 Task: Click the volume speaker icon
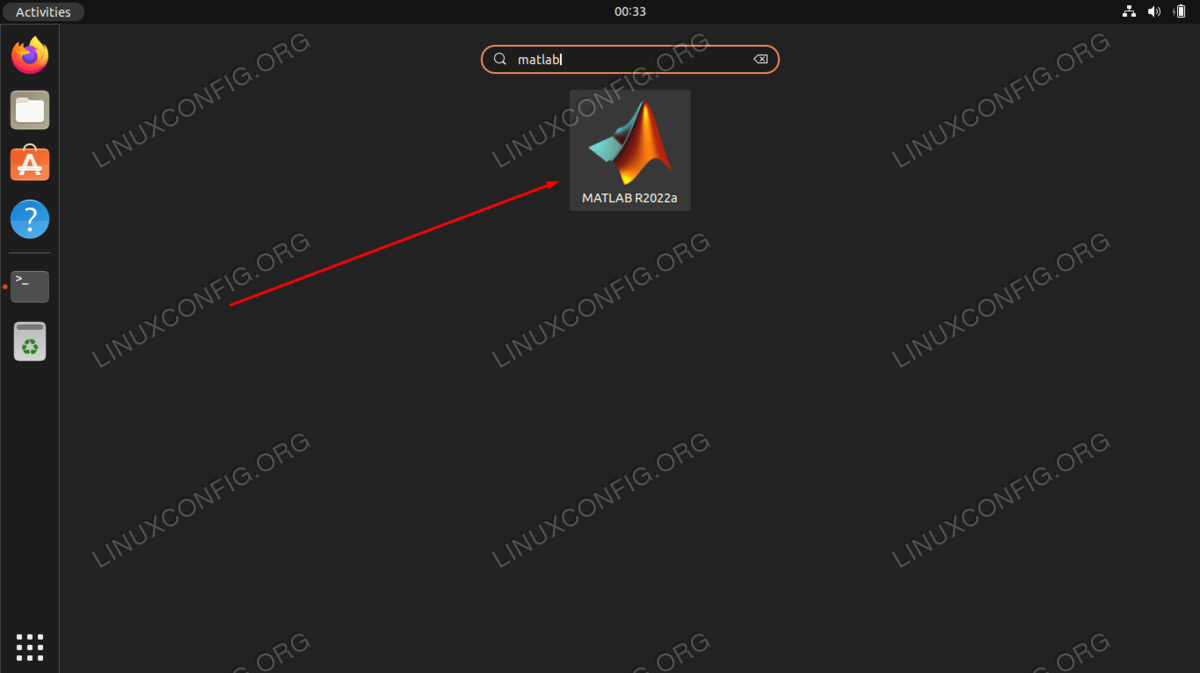(x=1154, y=12)
